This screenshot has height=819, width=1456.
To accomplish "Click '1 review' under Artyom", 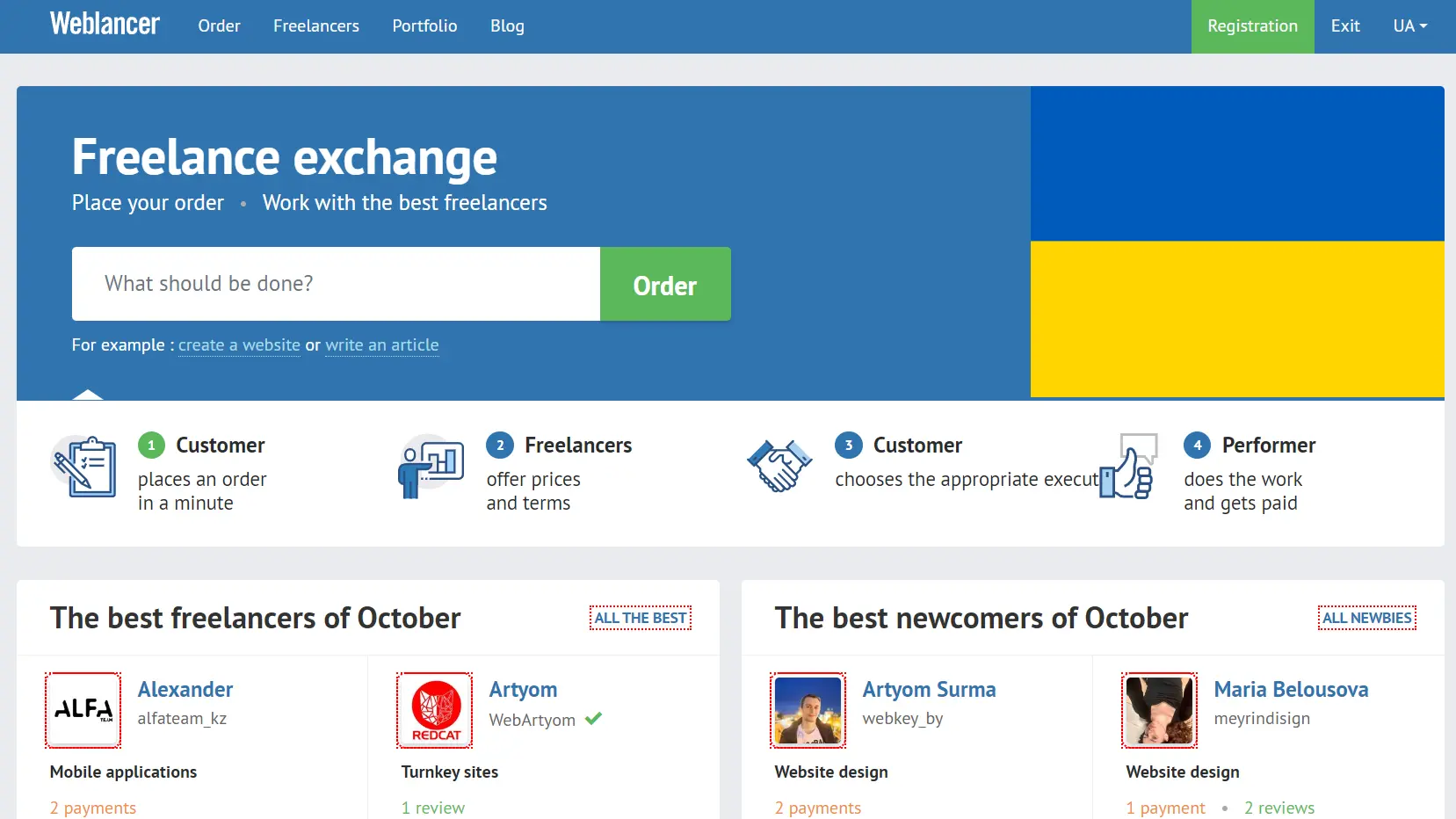I will [x=433, y=808].
